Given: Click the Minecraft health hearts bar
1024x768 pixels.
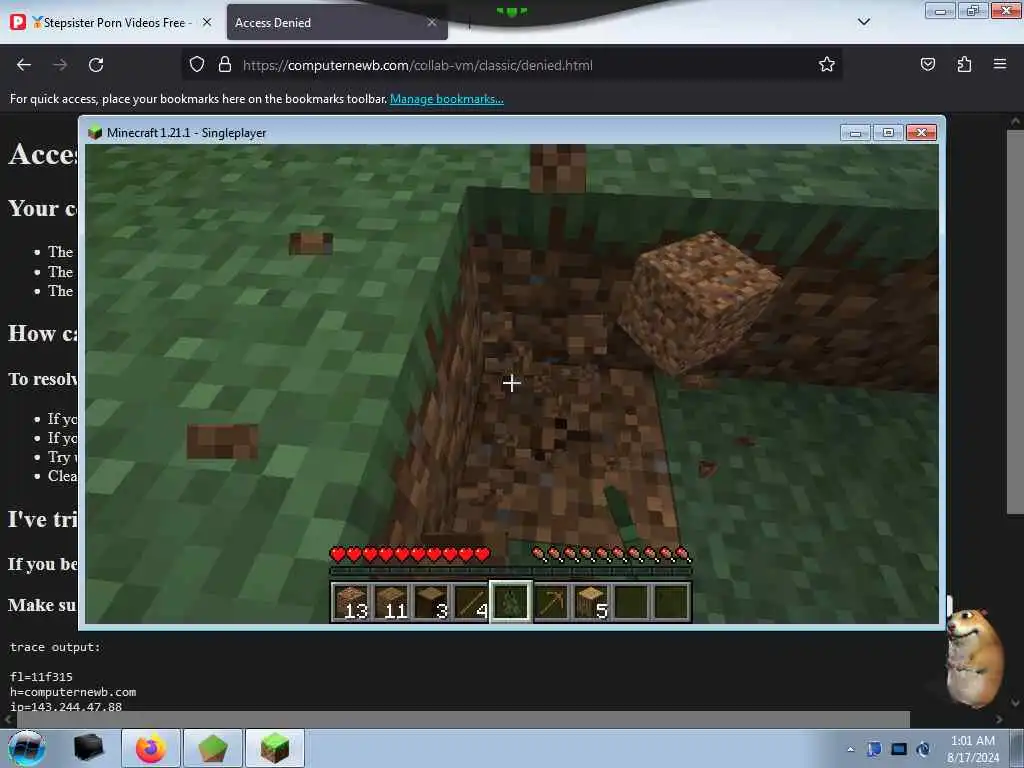Looking at the screenshot, I should pos(409,554).
